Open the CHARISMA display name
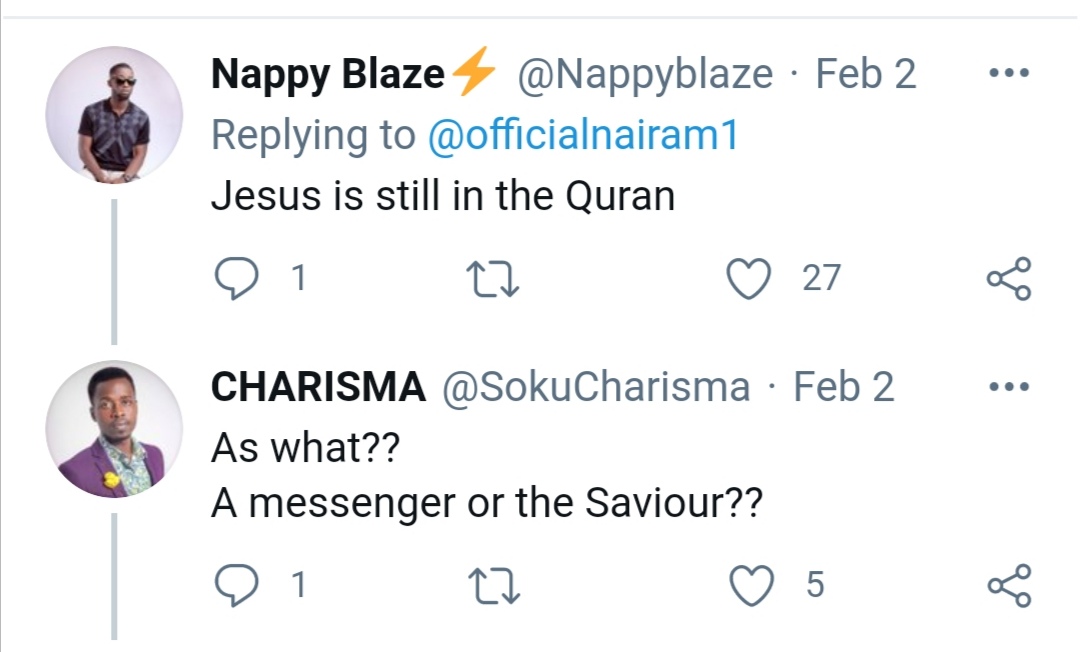1080x652 pixels. coord(318,388)
